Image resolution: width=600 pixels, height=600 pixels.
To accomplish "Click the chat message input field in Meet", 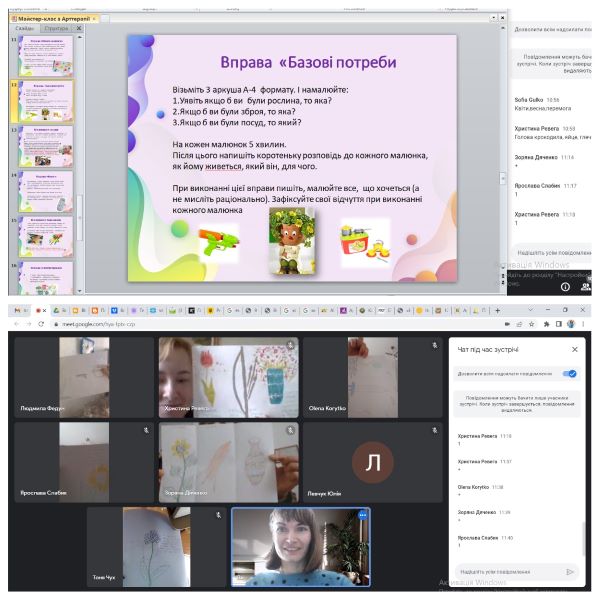I will click(511, 572).
